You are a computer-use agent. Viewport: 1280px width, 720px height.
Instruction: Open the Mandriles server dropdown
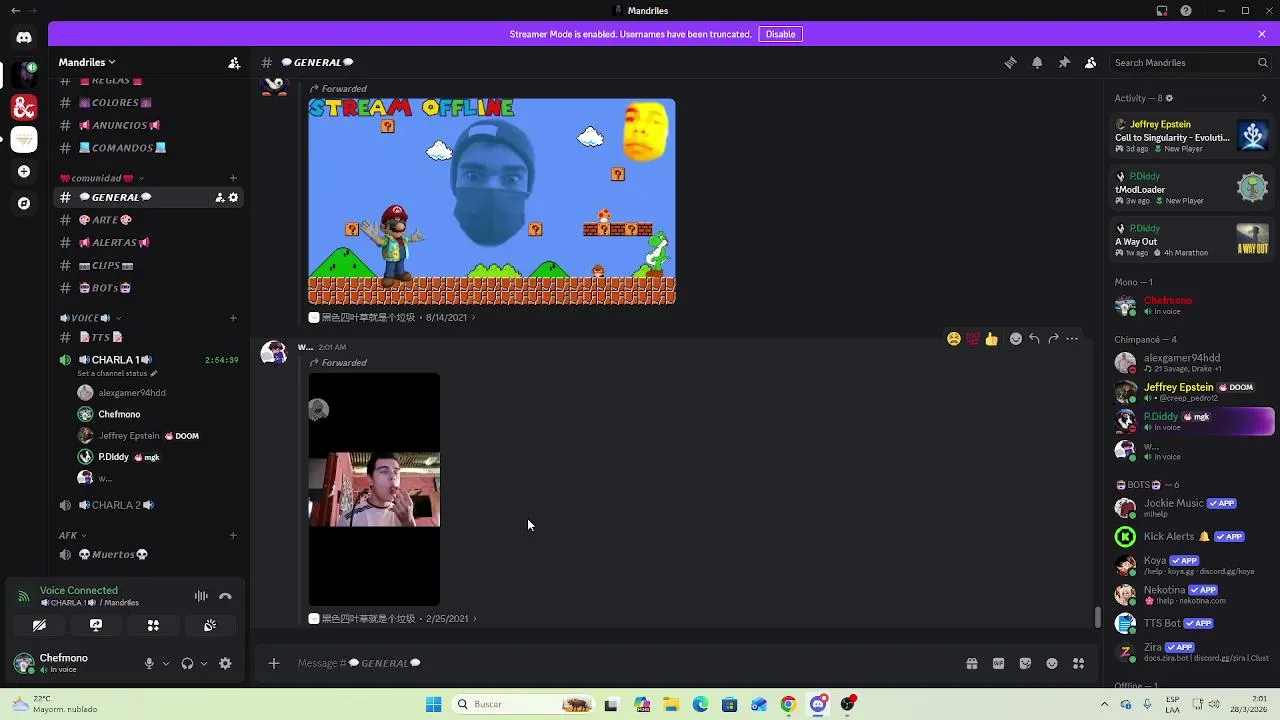[x=87, y=62]
